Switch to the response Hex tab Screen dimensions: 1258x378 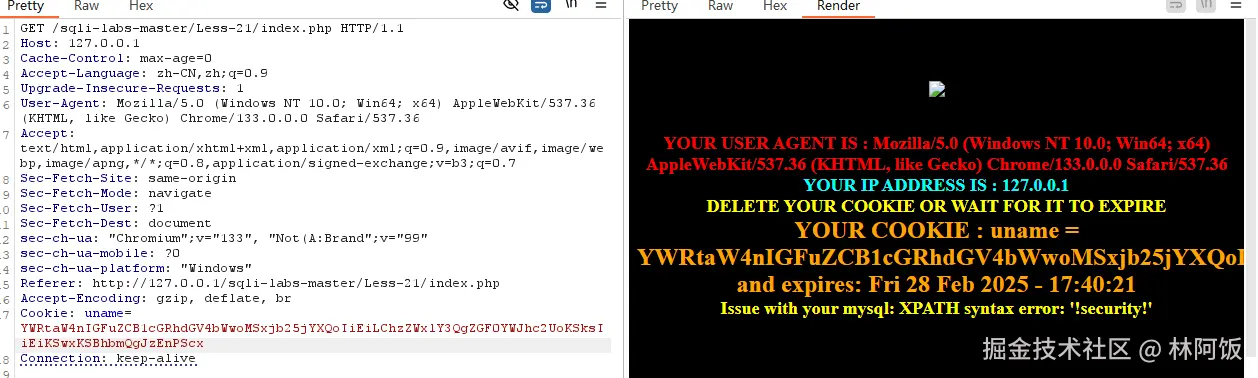click(x=775, y=6)
